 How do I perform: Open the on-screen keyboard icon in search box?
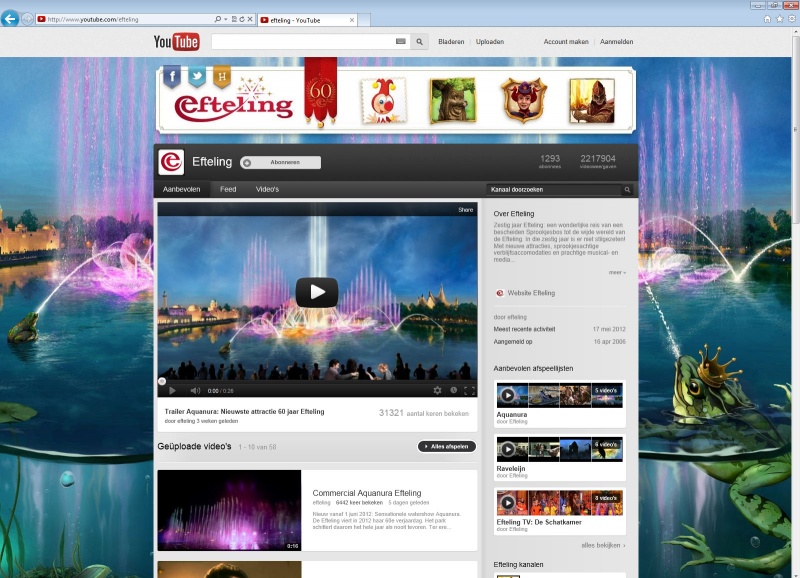pyautogui.click(x=401, y=41)
